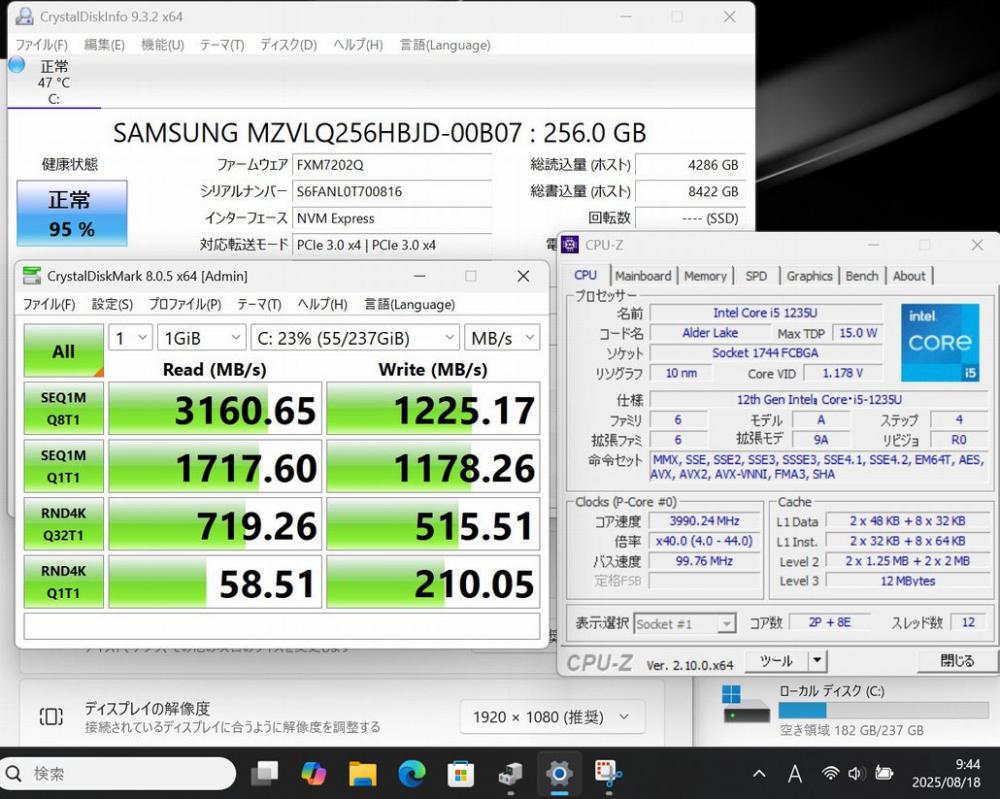Switch to the Bench tab in CPU-Z

coord(862,275)
